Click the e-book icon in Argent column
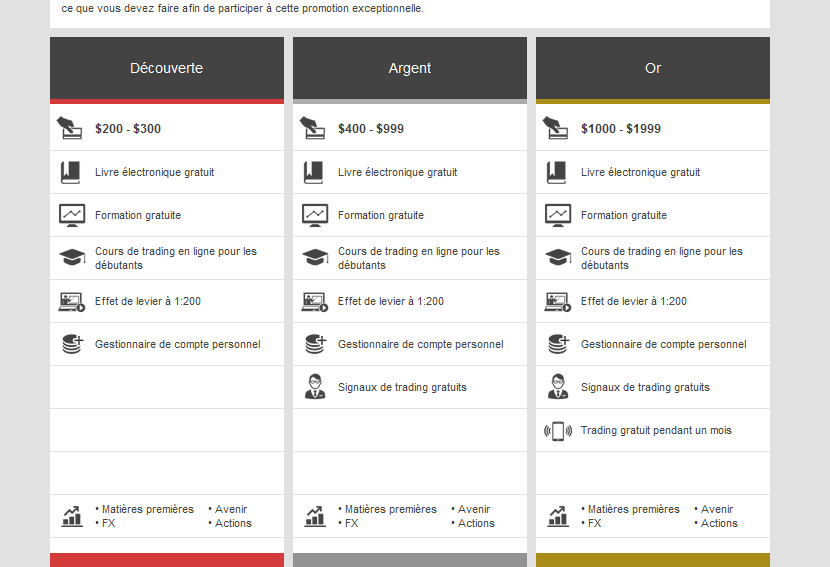This screenshot has width=830, height=567. click(x=313, y=173)
